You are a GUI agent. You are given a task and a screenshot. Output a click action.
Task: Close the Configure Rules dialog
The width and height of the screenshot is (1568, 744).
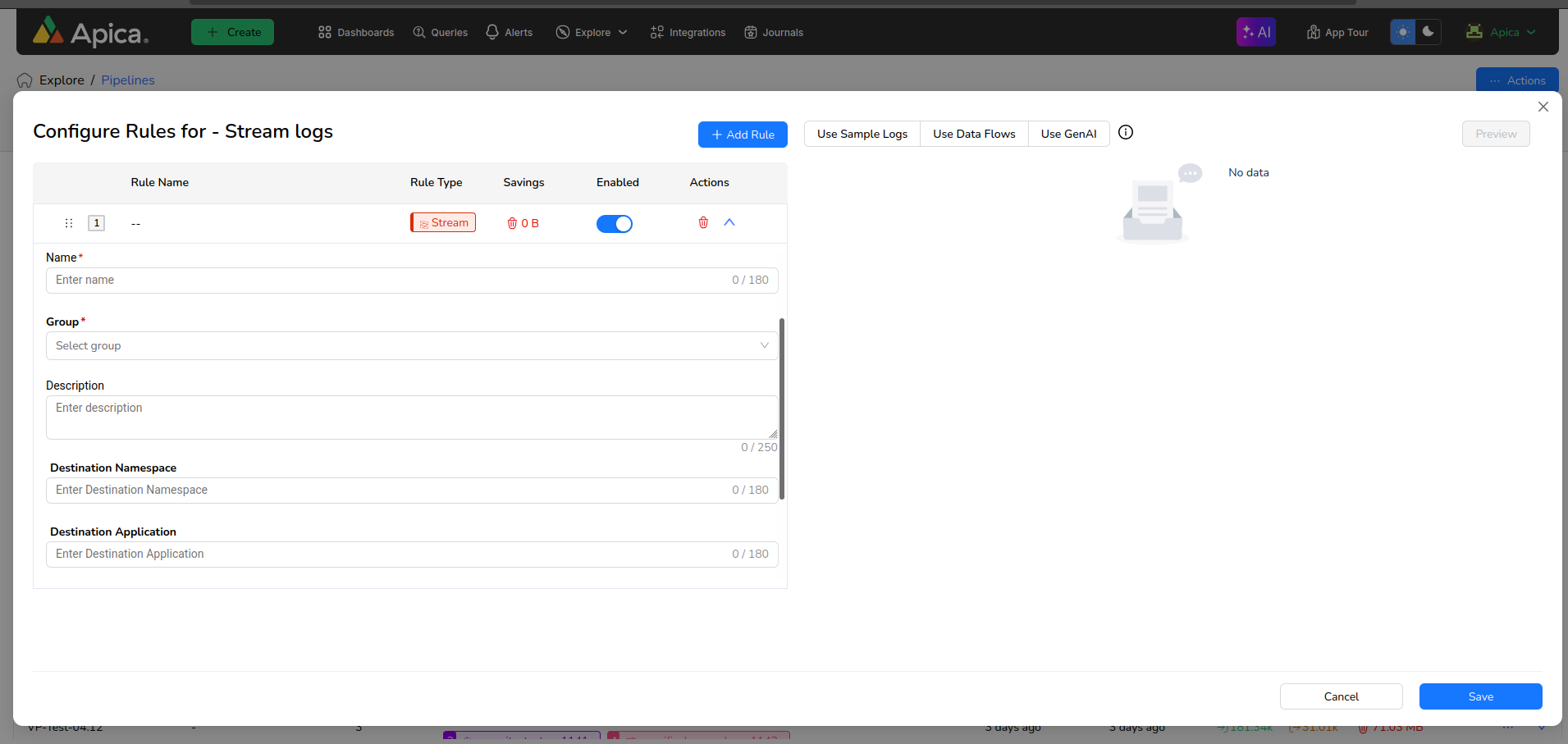(x=1543, y=107)
